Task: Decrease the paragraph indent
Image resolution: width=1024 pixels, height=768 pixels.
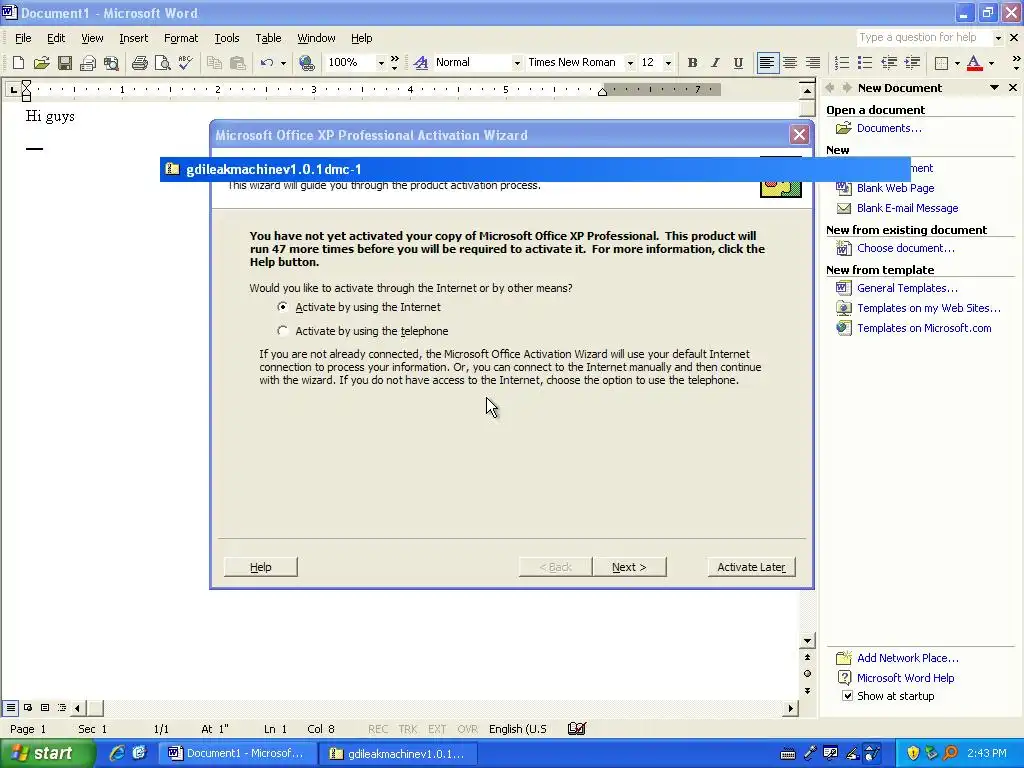Action: point(889,63)
